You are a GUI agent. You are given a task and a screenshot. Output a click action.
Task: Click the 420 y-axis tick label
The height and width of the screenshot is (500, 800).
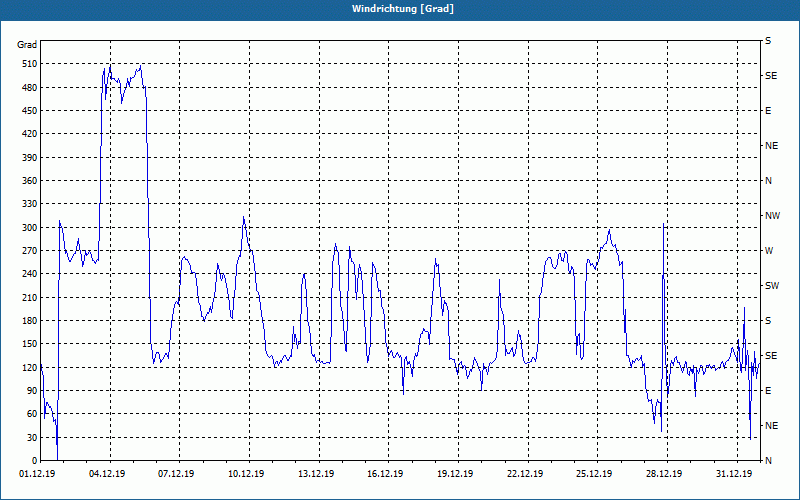tap(30, 134)
